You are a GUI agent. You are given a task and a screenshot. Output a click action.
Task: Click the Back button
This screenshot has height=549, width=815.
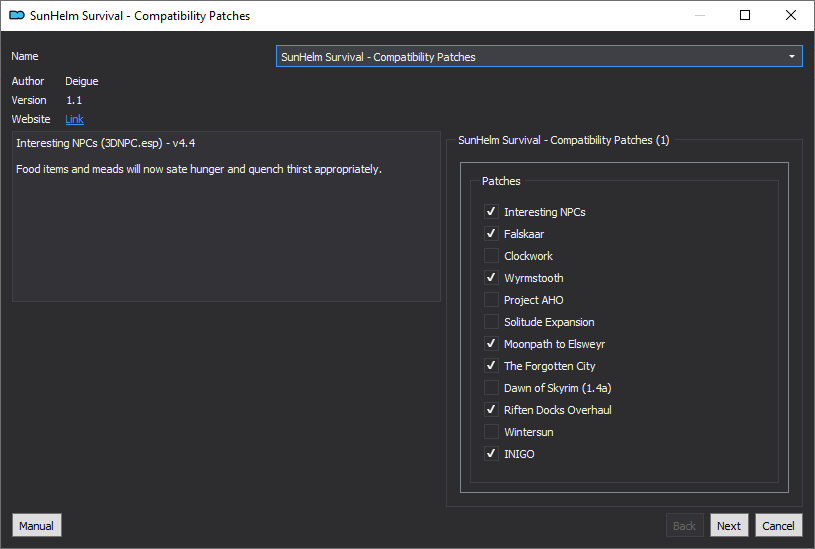[x=685, y=526]
